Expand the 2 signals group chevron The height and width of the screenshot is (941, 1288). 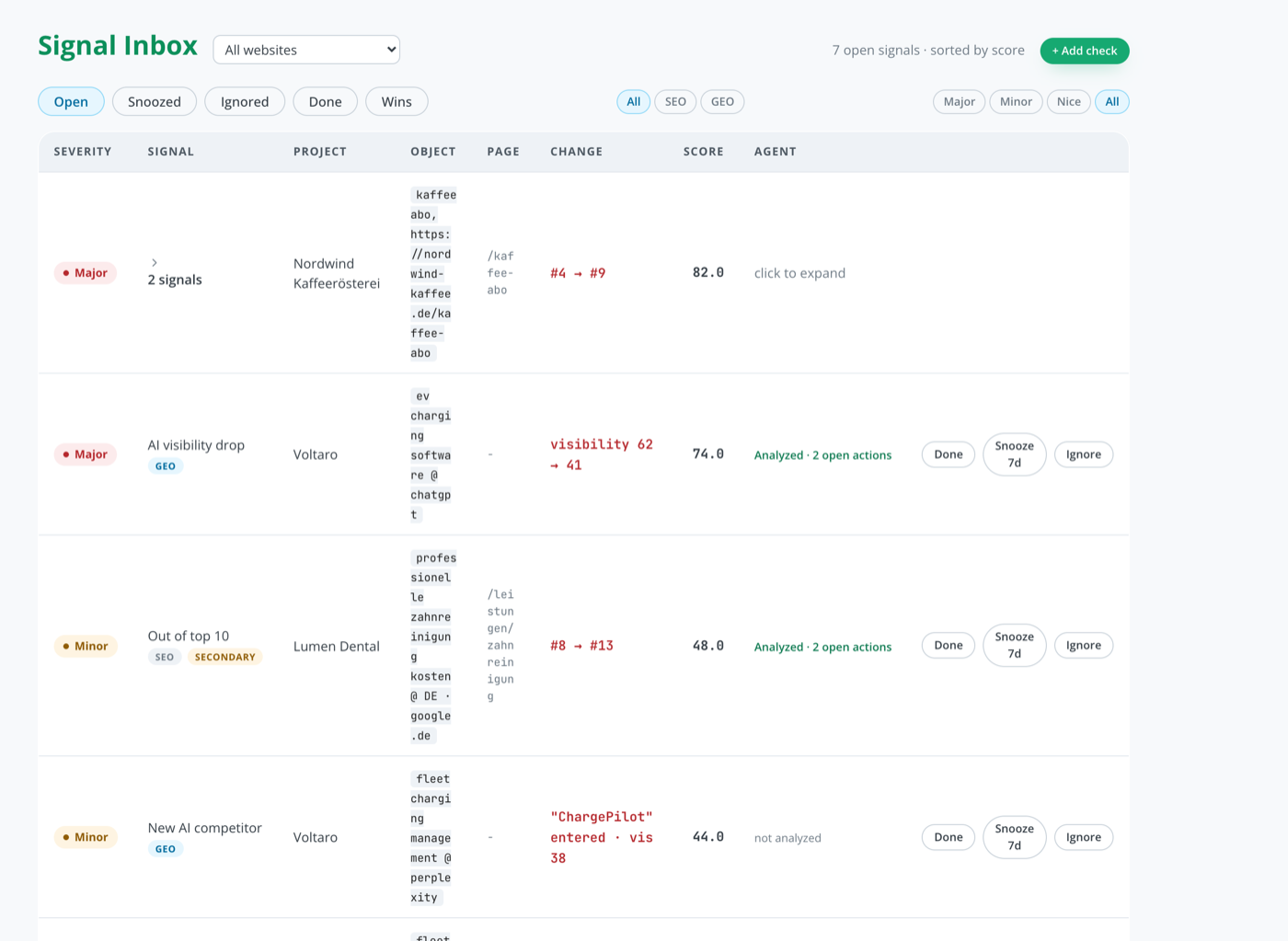[x=155, y=262]
